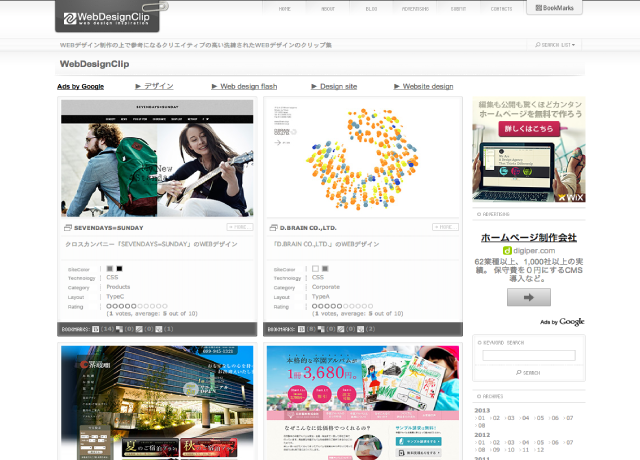This screenshot has width=640, height=460.
Task: Click the MORE button for SEVENDAYS=SUNDAY
Action: point(240,227)
